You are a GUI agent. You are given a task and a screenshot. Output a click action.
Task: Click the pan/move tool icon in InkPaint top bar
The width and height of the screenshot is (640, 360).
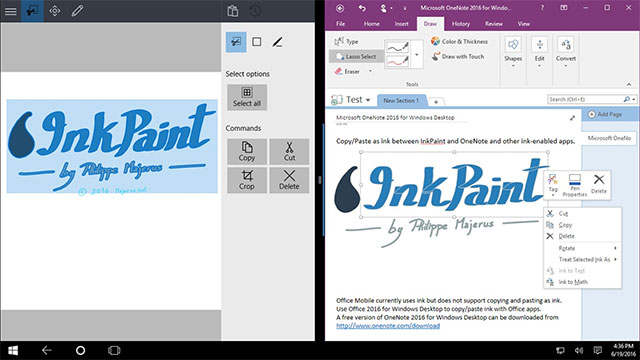[x=55, y=11]
